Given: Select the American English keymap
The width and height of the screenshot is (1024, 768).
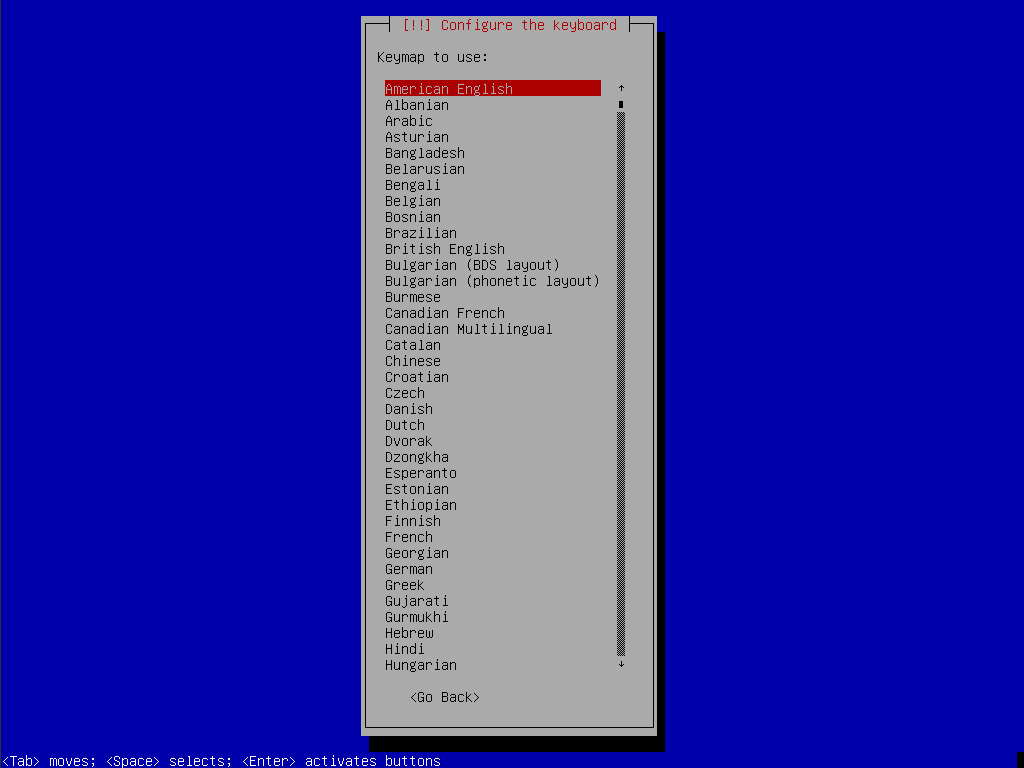Looking at the screenshot, I should (450, 88).
